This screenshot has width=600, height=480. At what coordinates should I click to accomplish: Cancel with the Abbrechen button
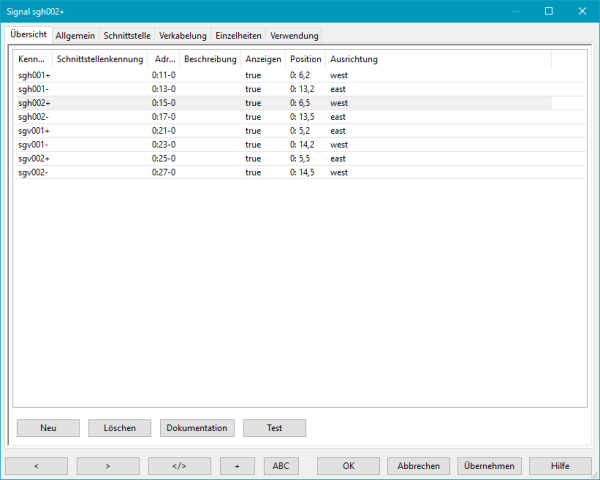[419, 466]
